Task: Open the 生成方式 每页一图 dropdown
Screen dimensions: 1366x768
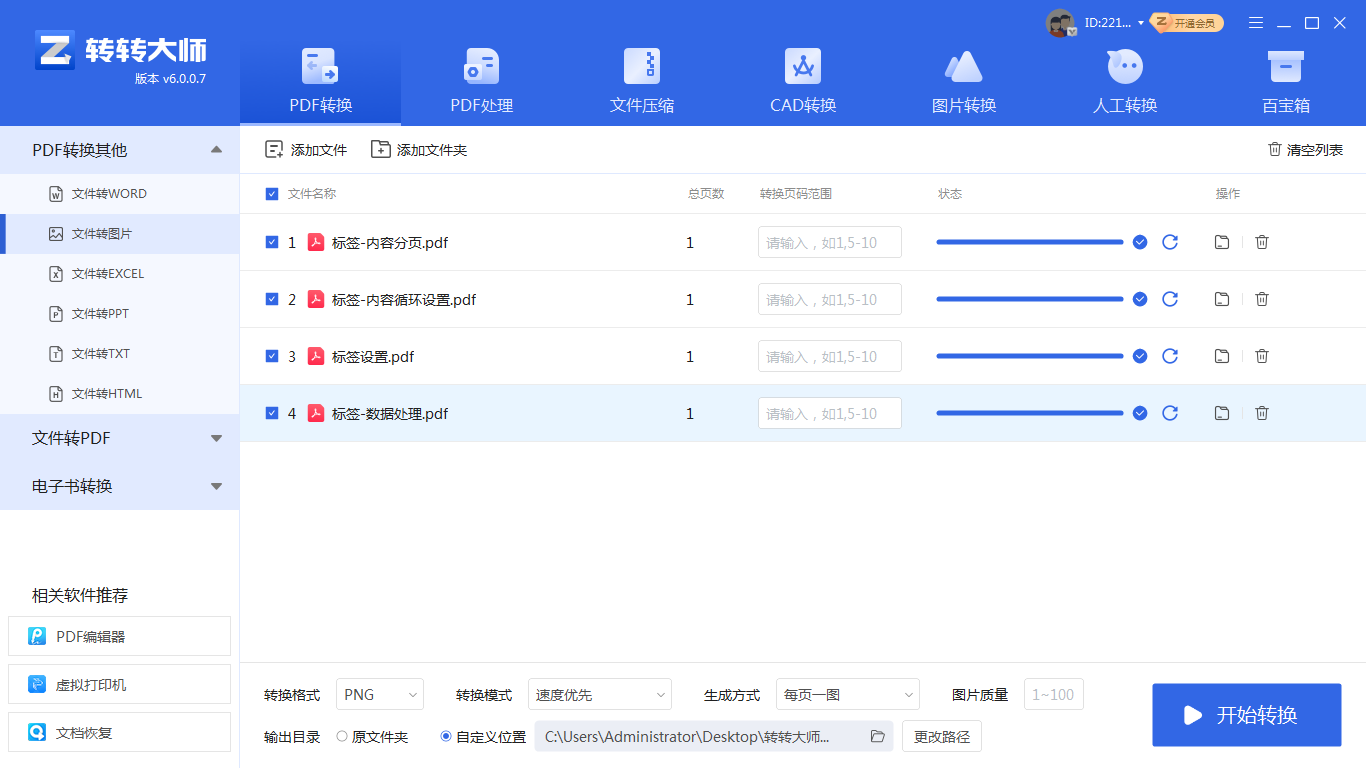Action: 847,694
